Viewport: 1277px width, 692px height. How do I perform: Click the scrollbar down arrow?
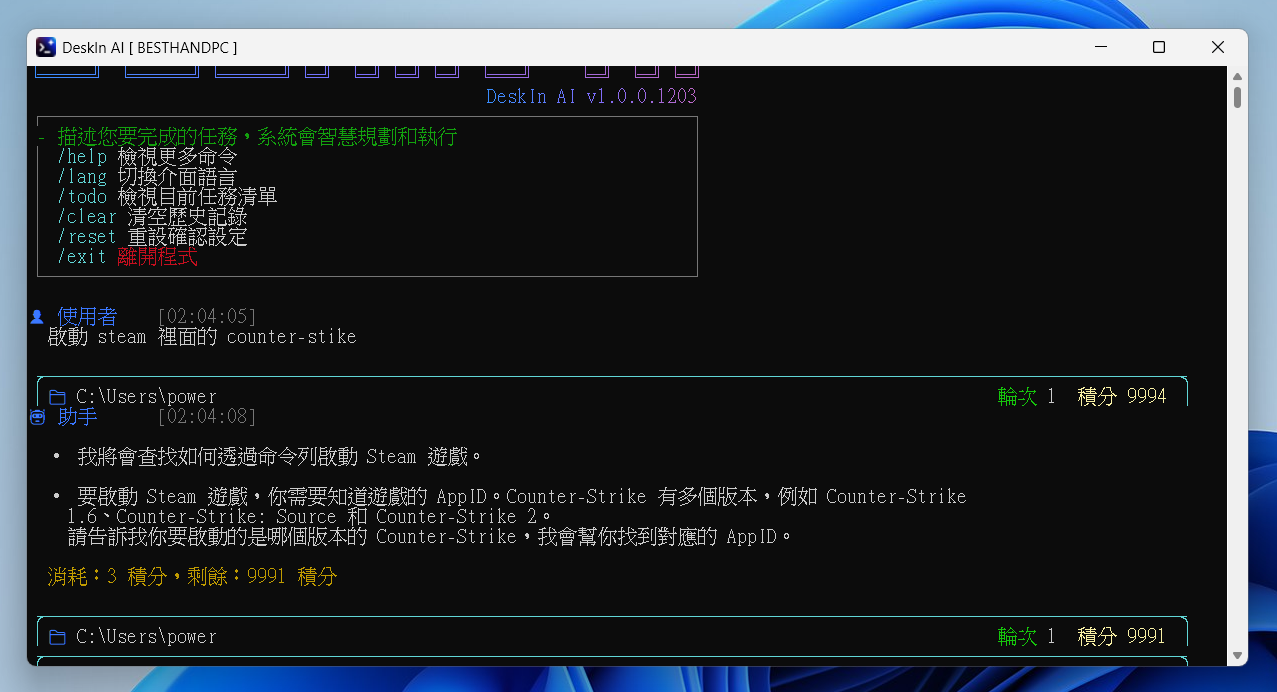click(x=1238, y=655)
